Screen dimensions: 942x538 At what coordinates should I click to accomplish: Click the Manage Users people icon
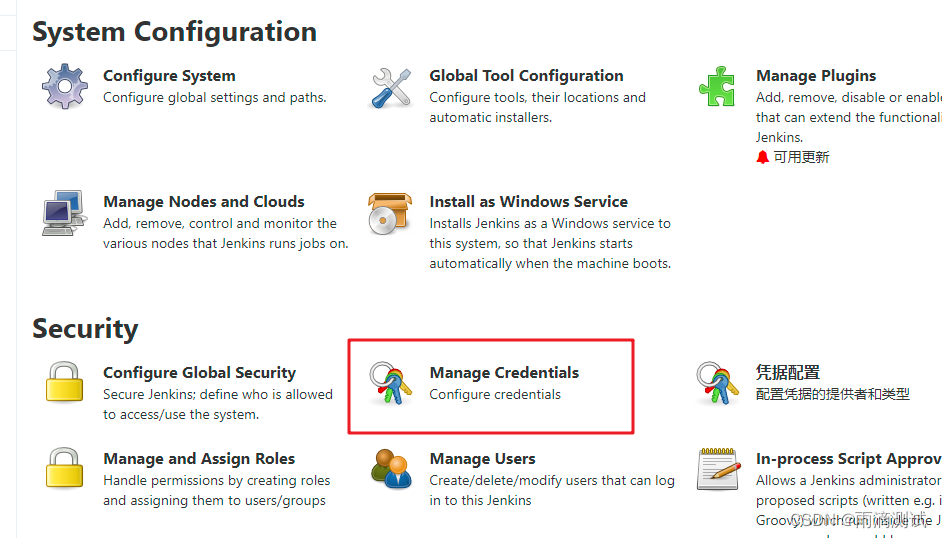point(391,468)
